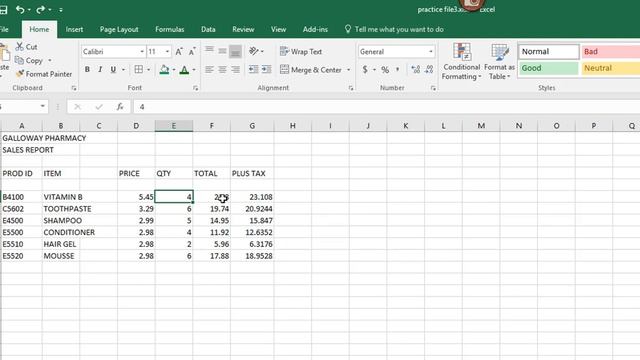
Task: Center the text horizontally
Action: click(222, 70)
